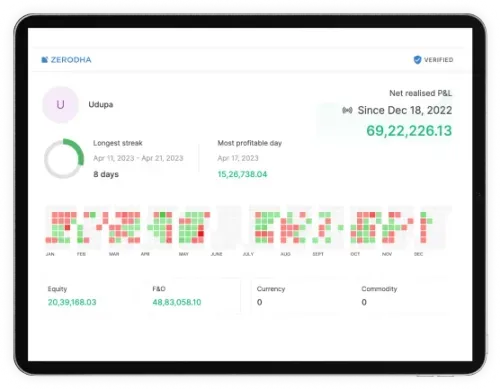The width and height of the screenshot is (500, 390).
Task: Click the live broadcast icon beside Since Dec 18
Action: click(347, 110)
